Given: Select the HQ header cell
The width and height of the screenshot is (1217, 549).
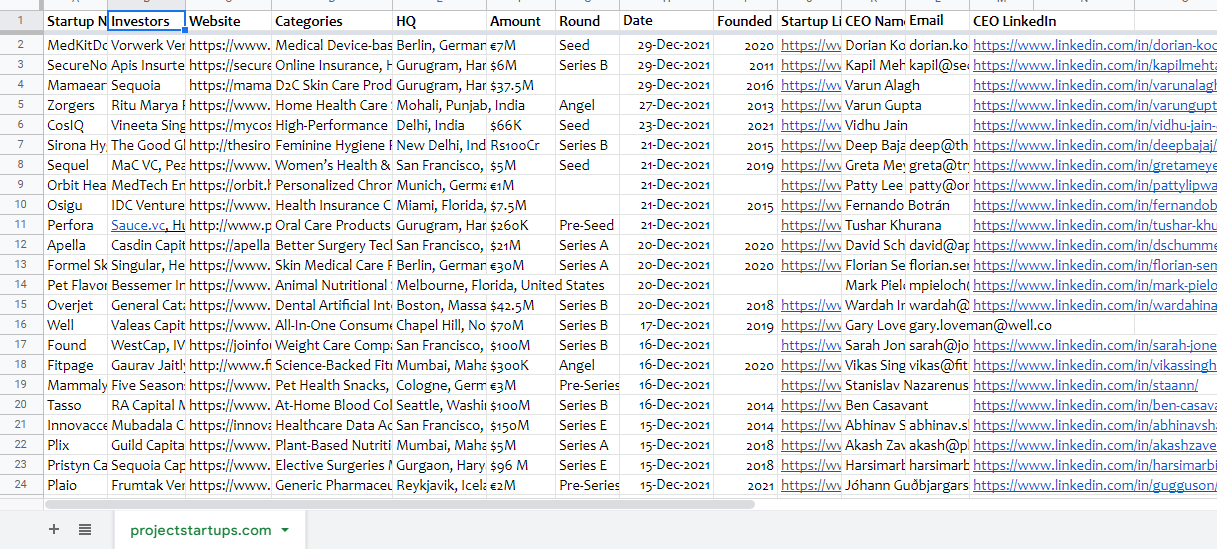Looking at the screenshot, I should click(x=440, y=21).
